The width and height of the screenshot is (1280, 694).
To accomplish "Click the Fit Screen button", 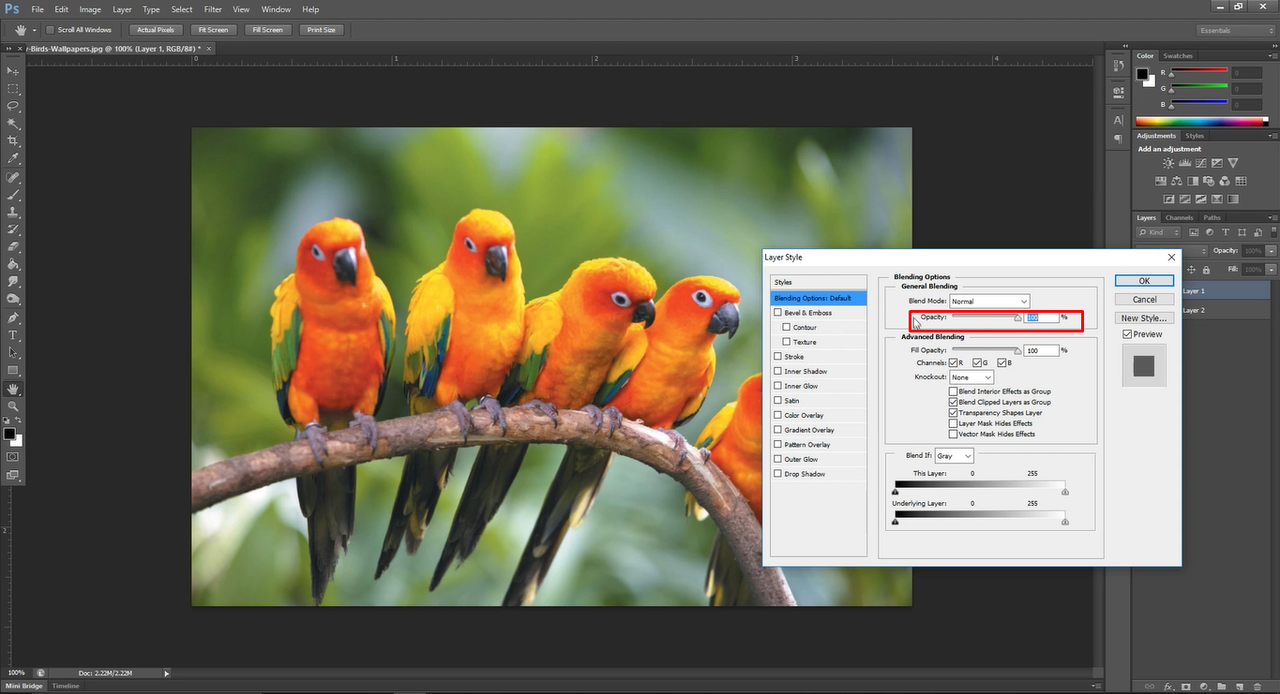I will [212, 30].
